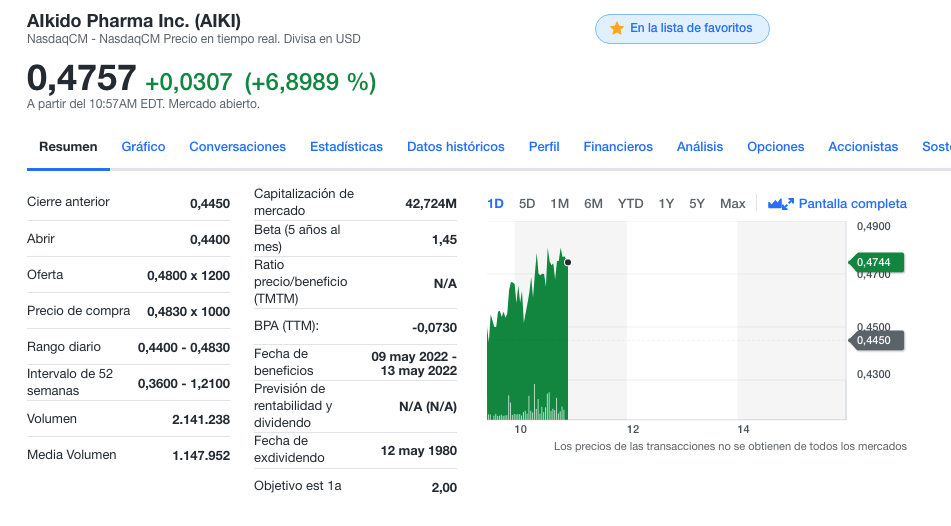Click the price change +0,0307
This screenshot has height=526, width=951.
pyautogui.click(x=189, y=82)
